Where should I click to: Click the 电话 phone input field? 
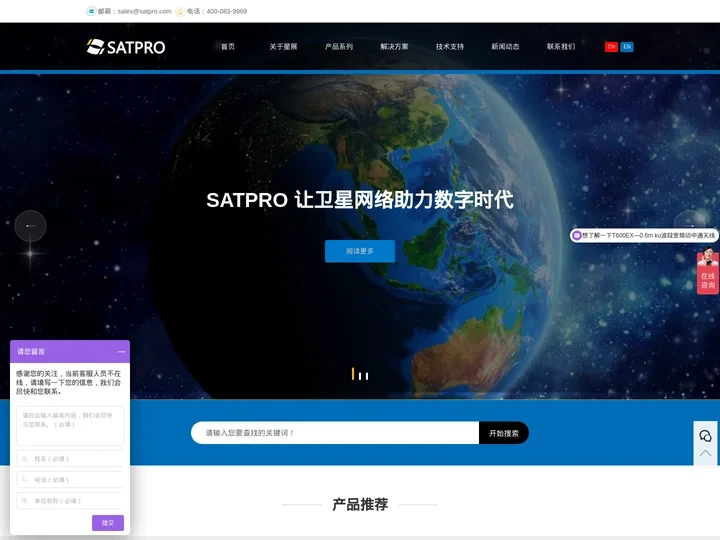coord(70,480)
